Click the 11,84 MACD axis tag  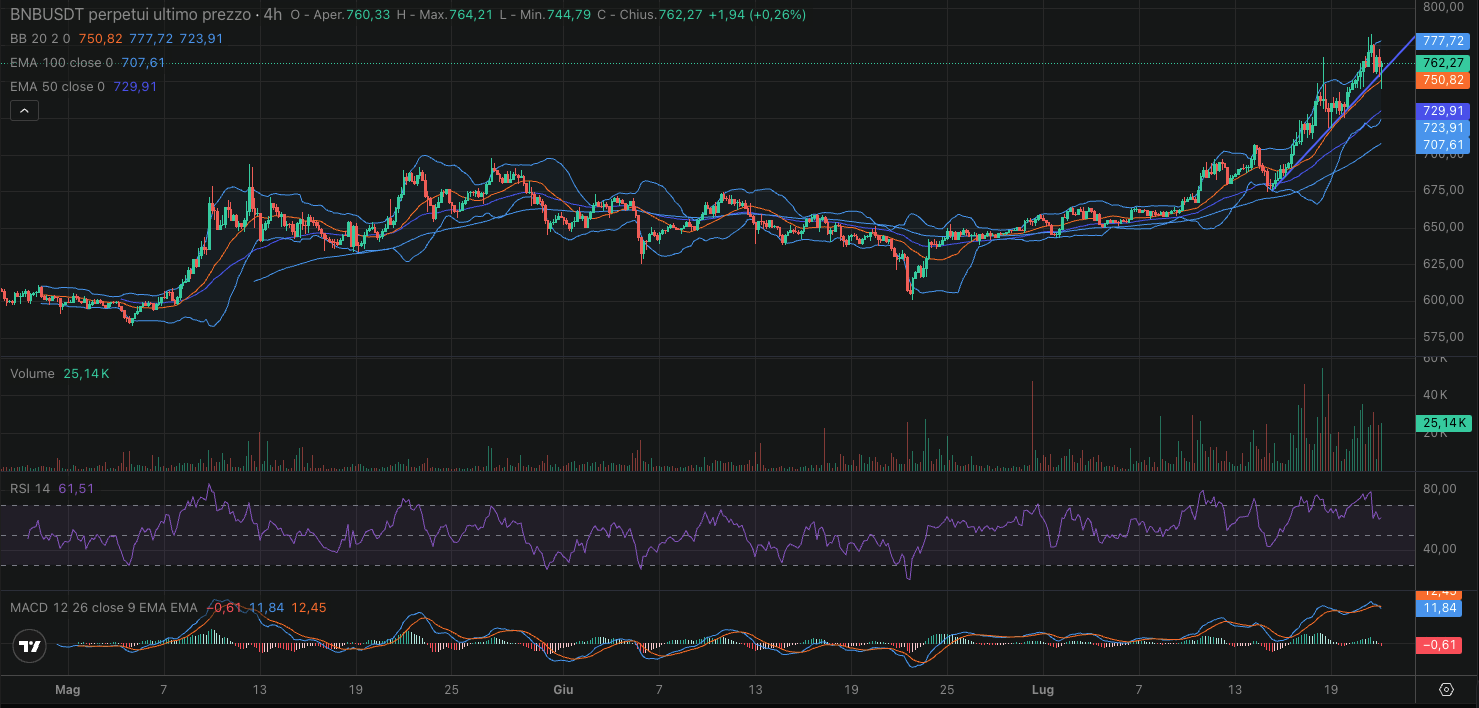pos(1440,608)
